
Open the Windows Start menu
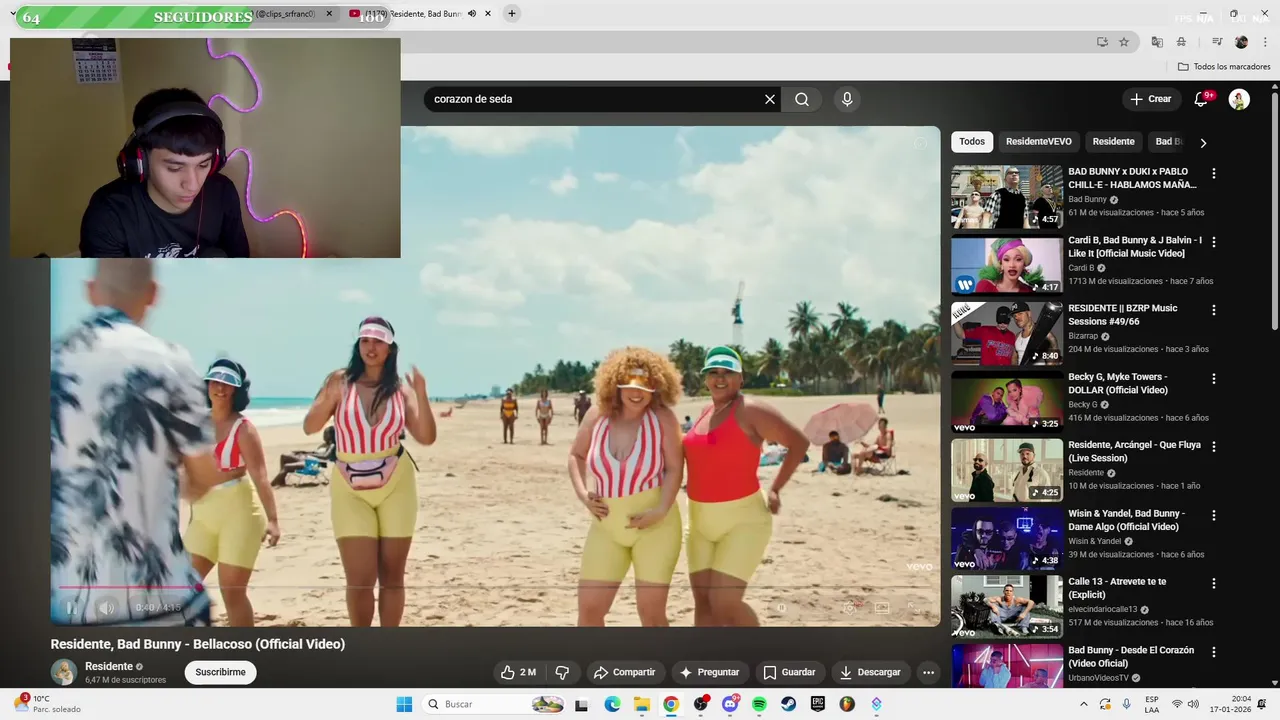(x=404, y=704)
